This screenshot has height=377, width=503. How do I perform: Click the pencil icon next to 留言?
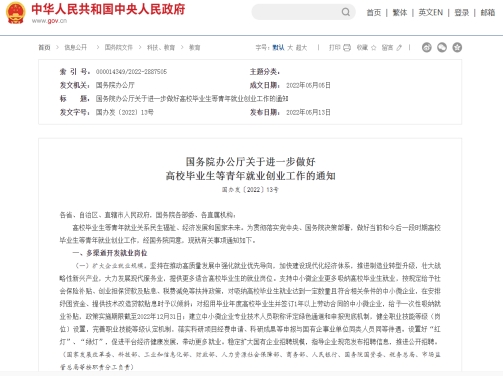399,48
